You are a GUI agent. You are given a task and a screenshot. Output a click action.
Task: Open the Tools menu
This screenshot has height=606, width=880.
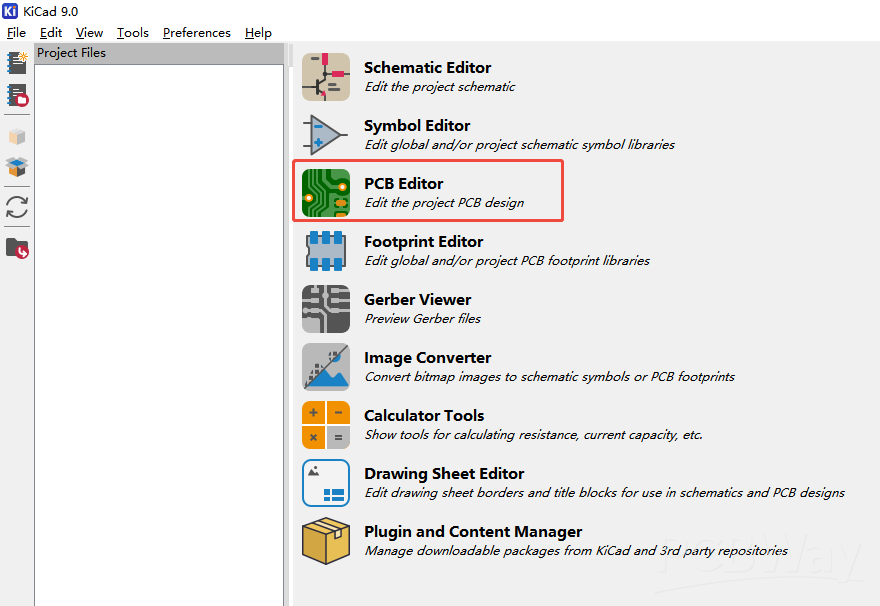coord(132,33)
